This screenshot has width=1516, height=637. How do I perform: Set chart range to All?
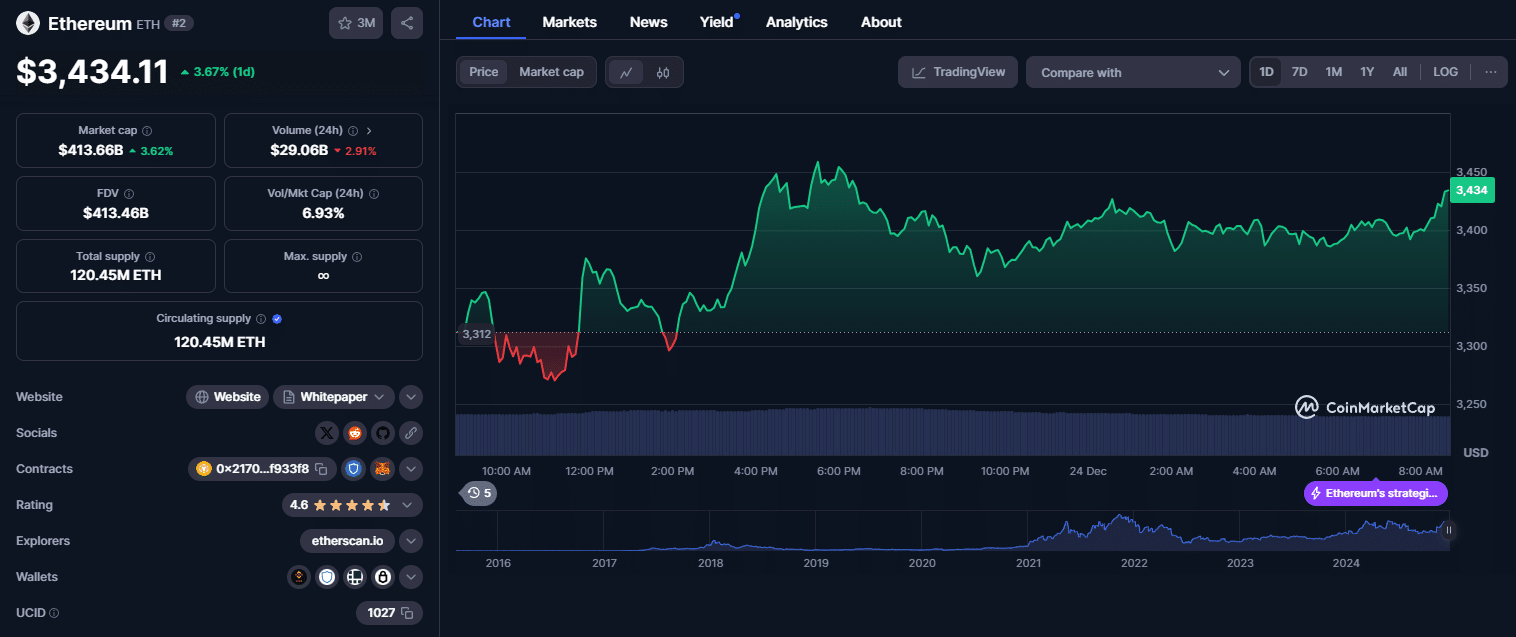click(x=1400, y=72)
